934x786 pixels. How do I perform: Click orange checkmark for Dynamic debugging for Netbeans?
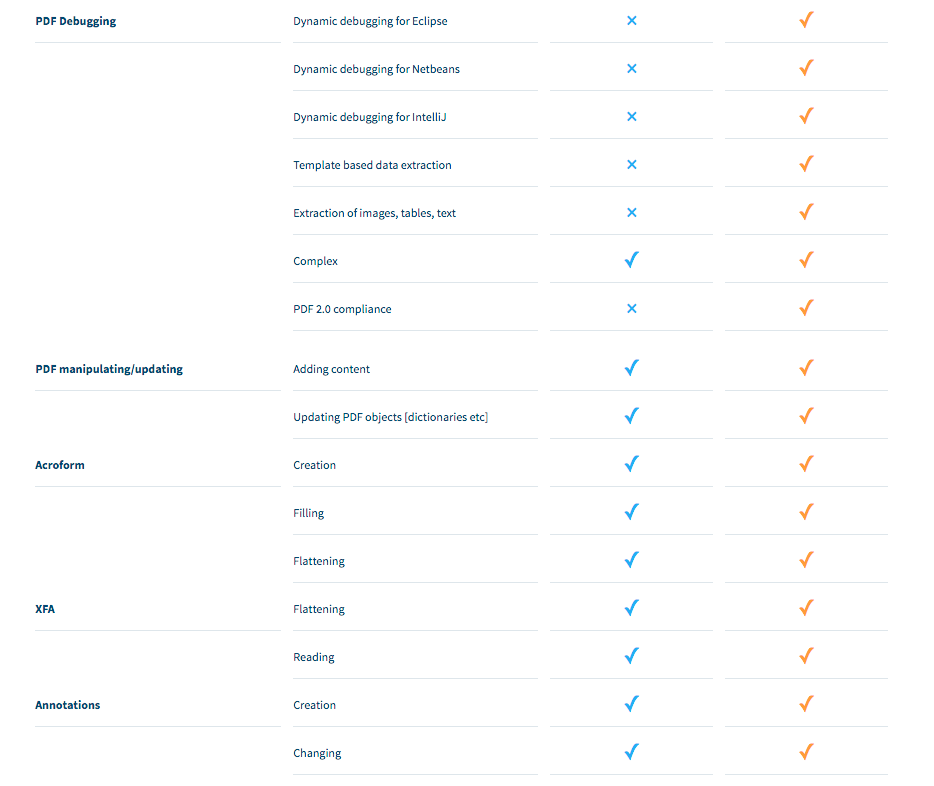[806, 68]
